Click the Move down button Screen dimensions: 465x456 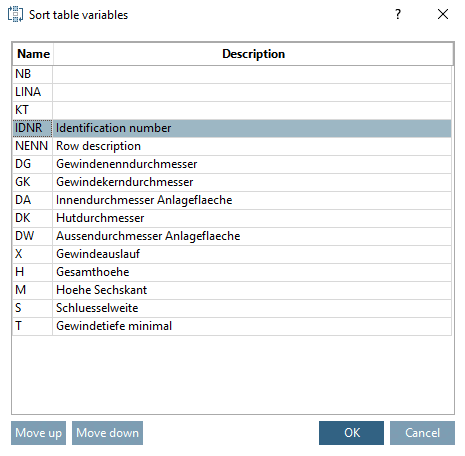click(x=107, y=433)
